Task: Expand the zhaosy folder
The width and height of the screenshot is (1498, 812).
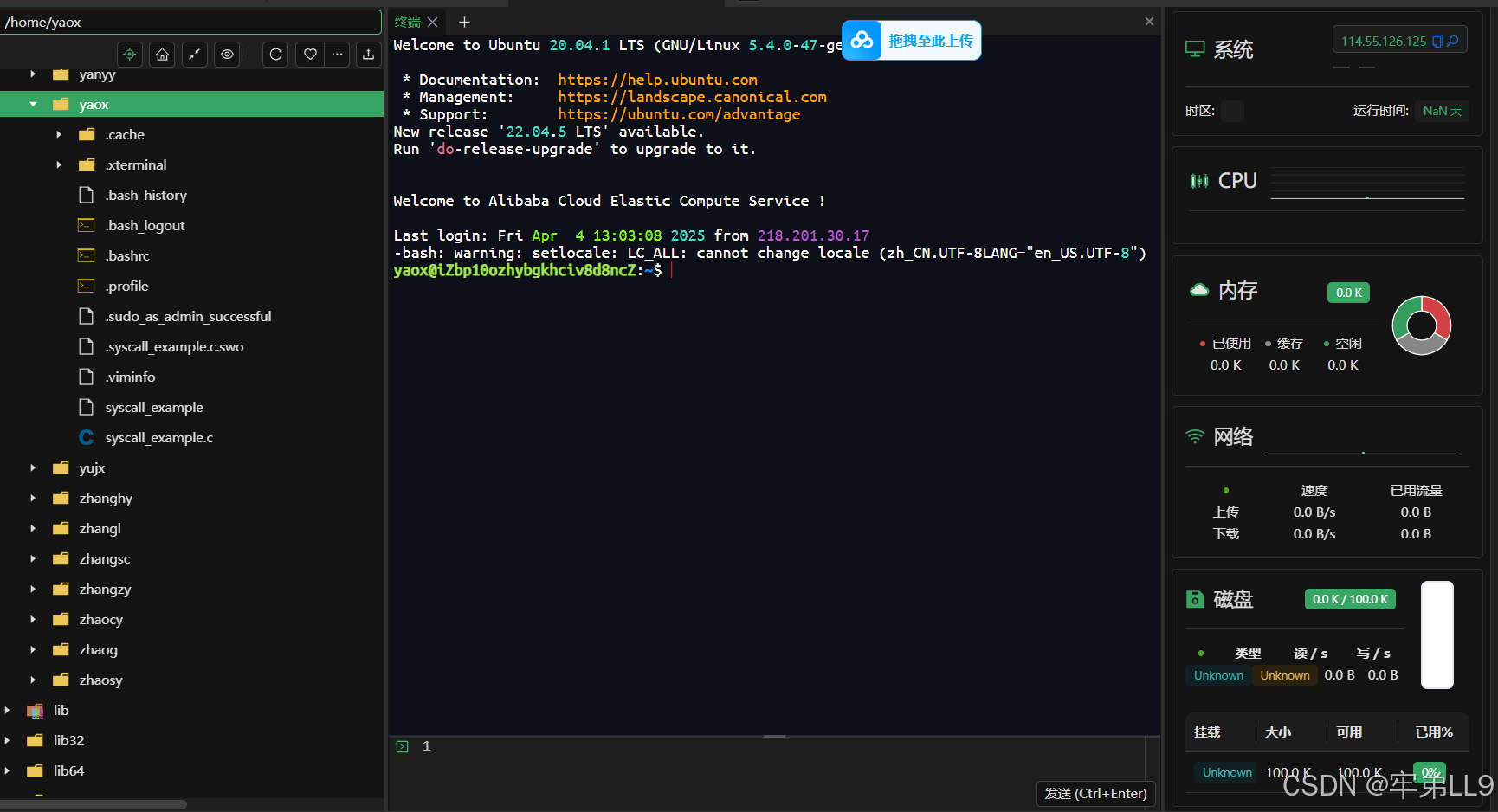Action: pos(33,680)
